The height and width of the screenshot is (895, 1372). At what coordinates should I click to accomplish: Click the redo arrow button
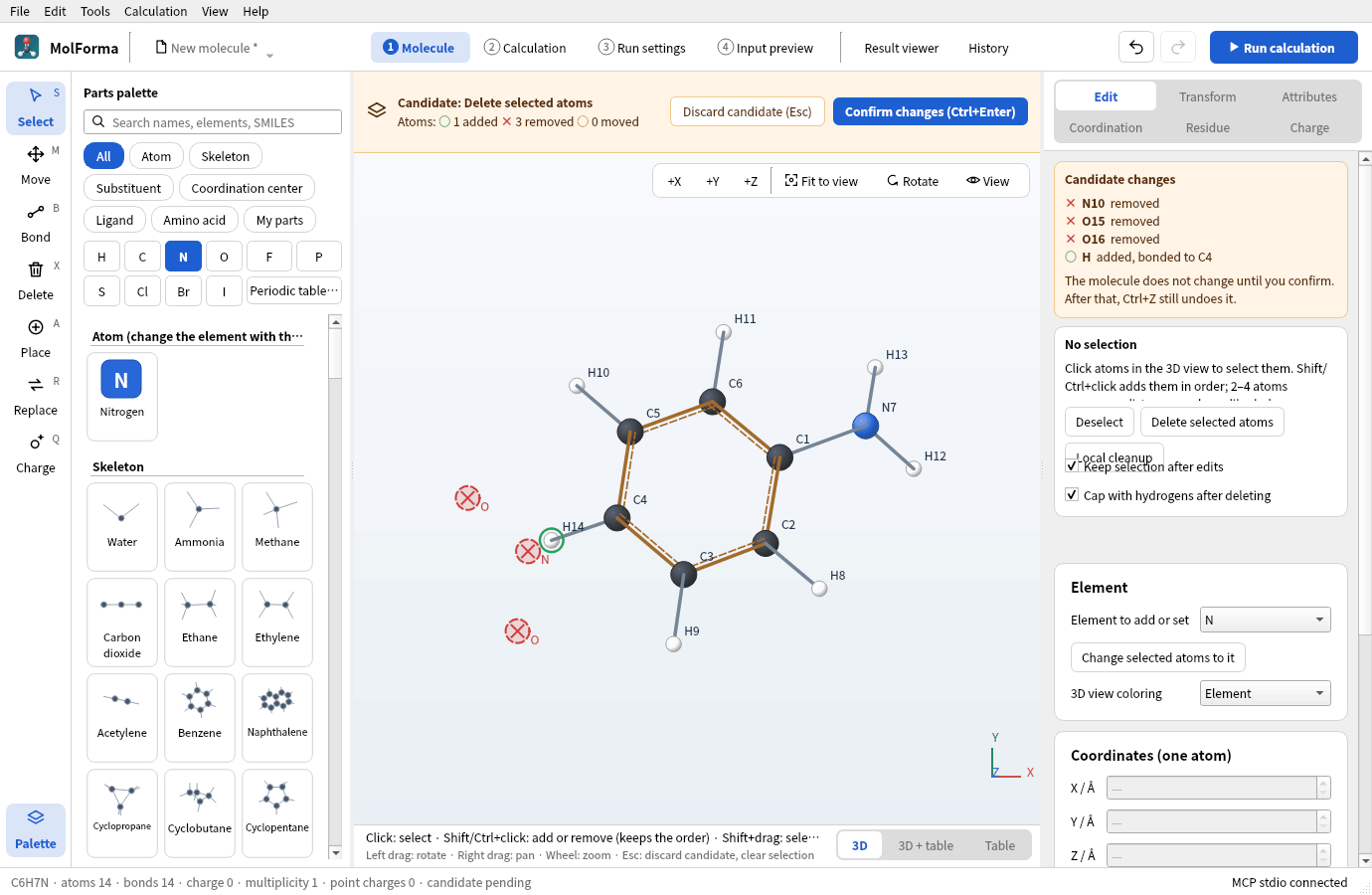pos(1178,47)
